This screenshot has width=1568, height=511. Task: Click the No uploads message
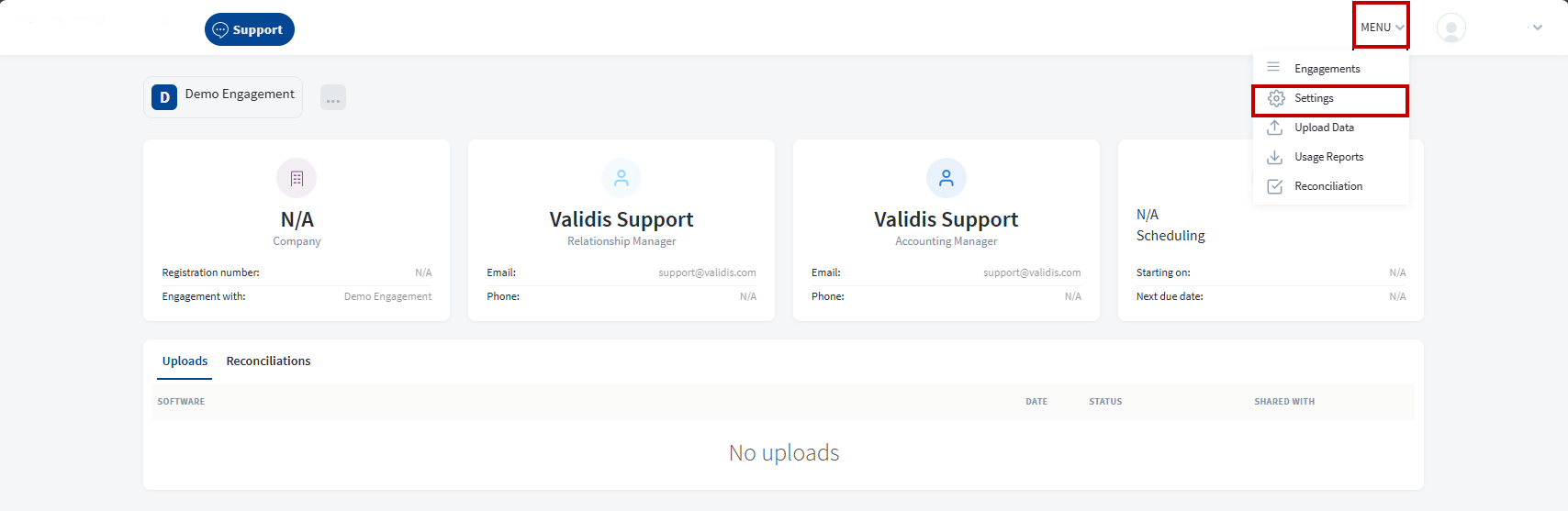[784, 453]
